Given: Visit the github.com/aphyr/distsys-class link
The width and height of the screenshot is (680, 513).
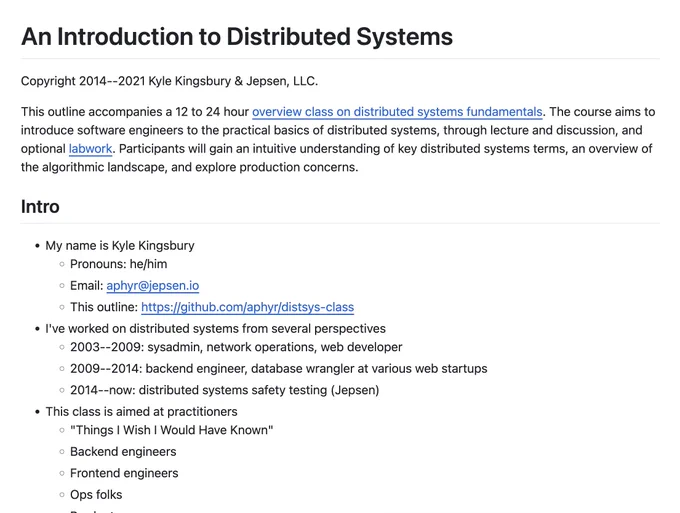Looking at the screenshot, I should click(x=248, y=307).
